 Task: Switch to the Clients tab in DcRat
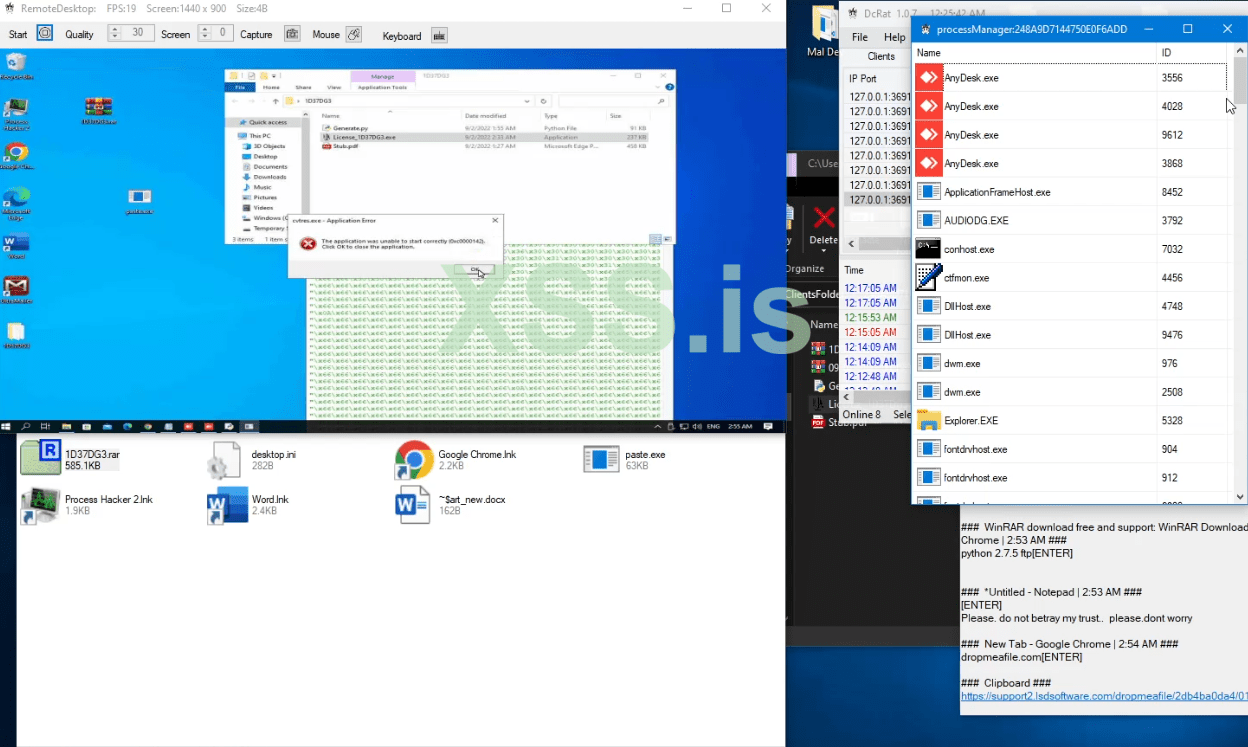coord(881,56)
